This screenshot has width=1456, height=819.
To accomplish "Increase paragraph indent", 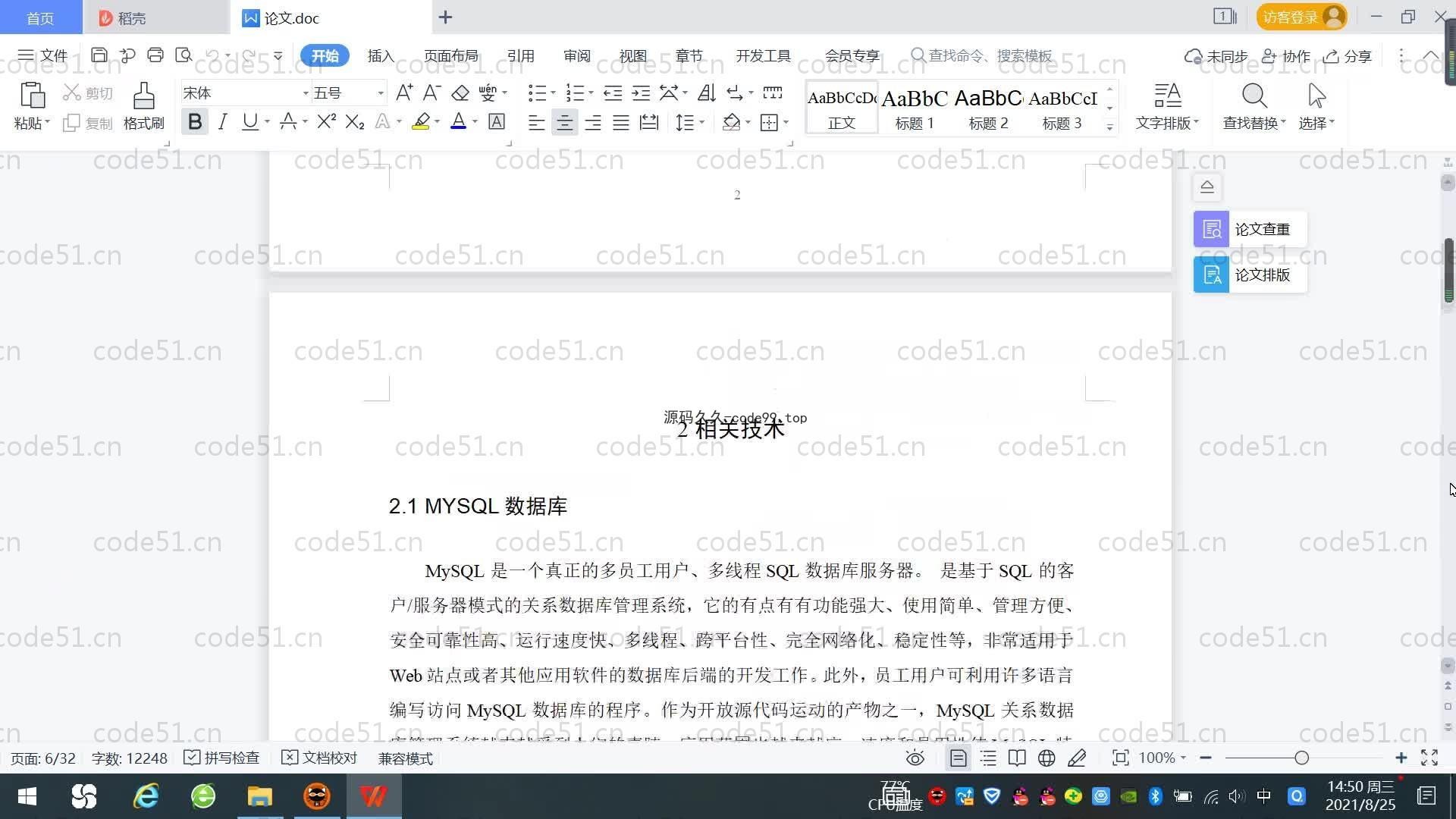I will pos(641,93).
